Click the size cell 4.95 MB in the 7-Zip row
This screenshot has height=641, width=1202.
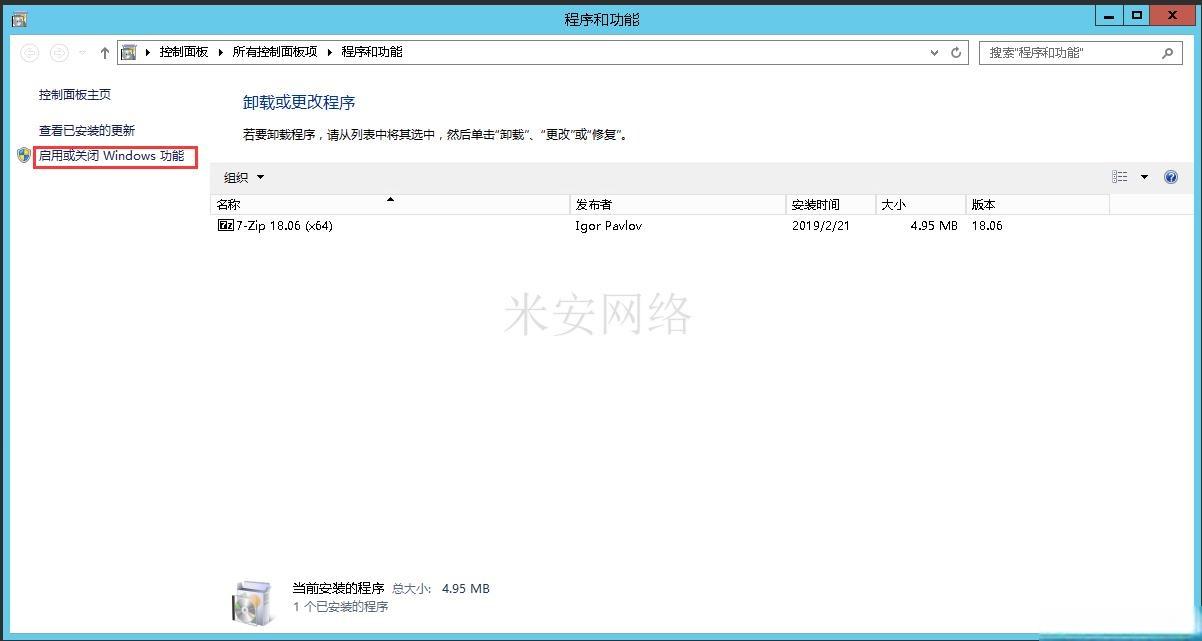click(x=934, y=226)
